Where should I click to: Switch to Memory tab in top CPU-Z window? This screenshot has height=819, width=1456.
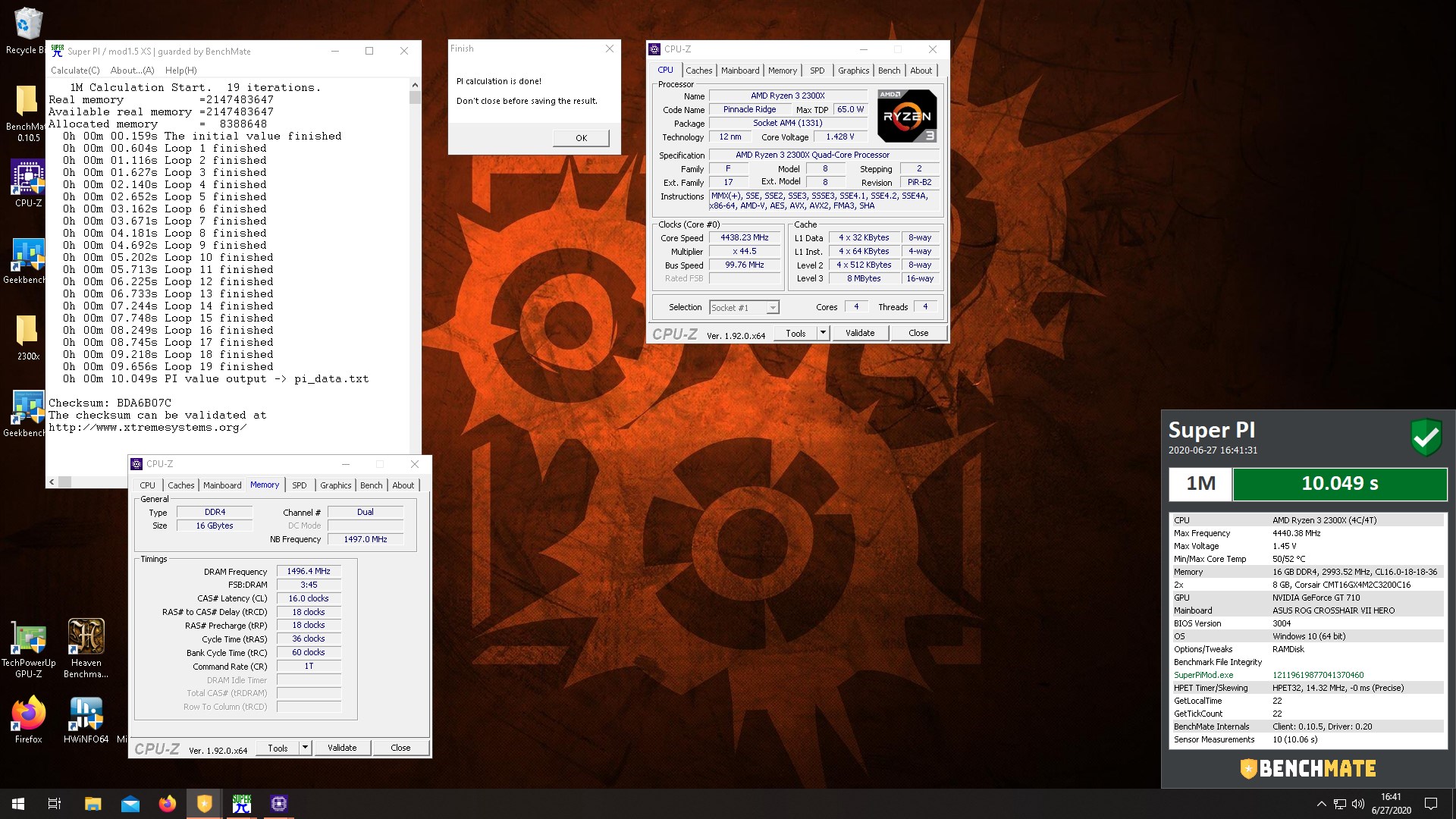click(782, 71)
